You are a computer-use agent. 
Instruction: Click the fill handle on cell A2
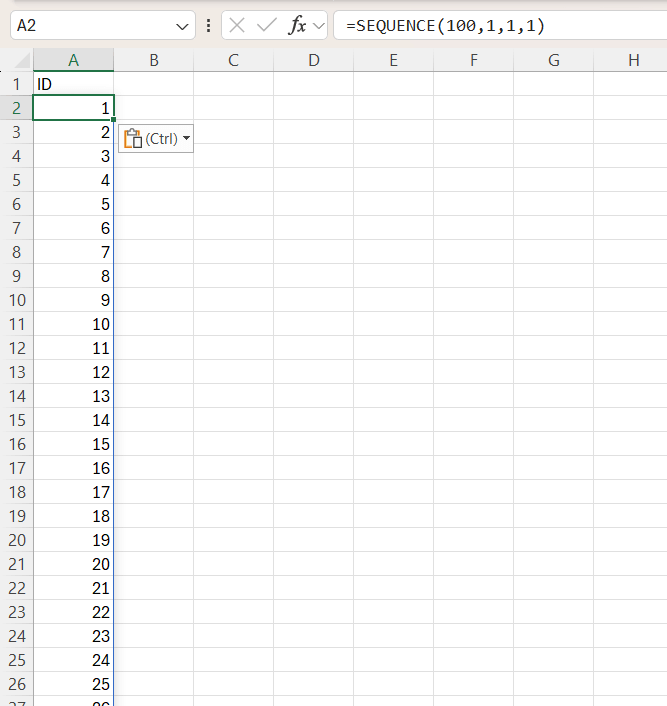(x=114, y=119)
